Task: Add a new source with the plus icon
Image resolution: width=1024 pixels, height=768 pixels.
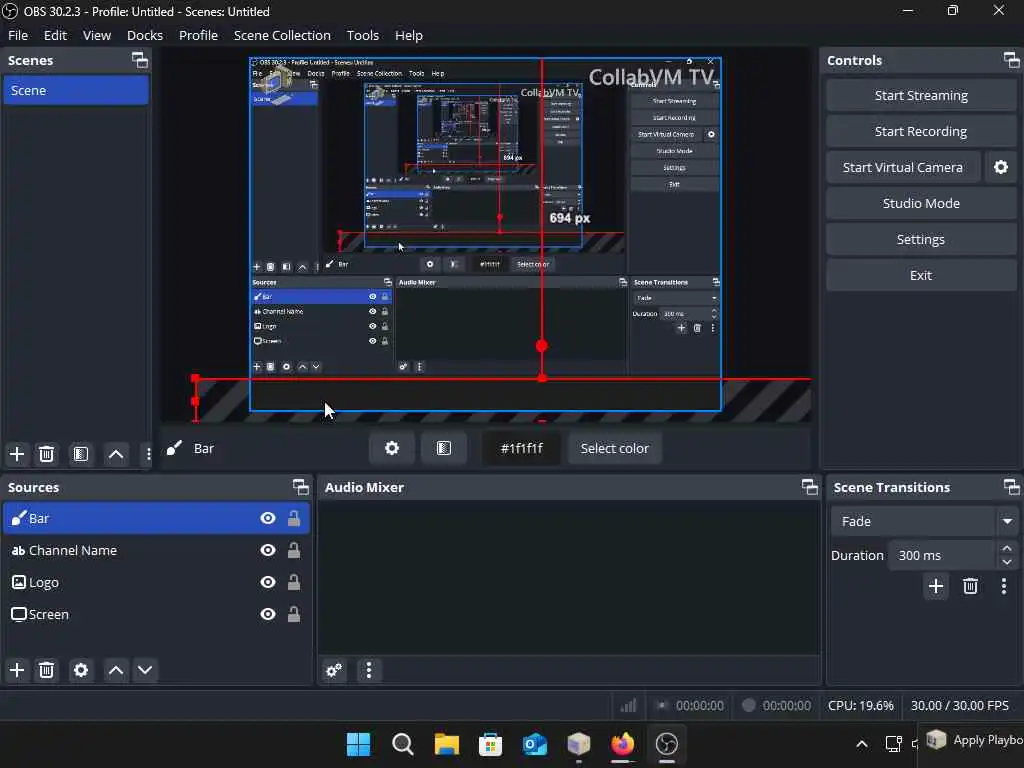Action: [x=17, y=670]
